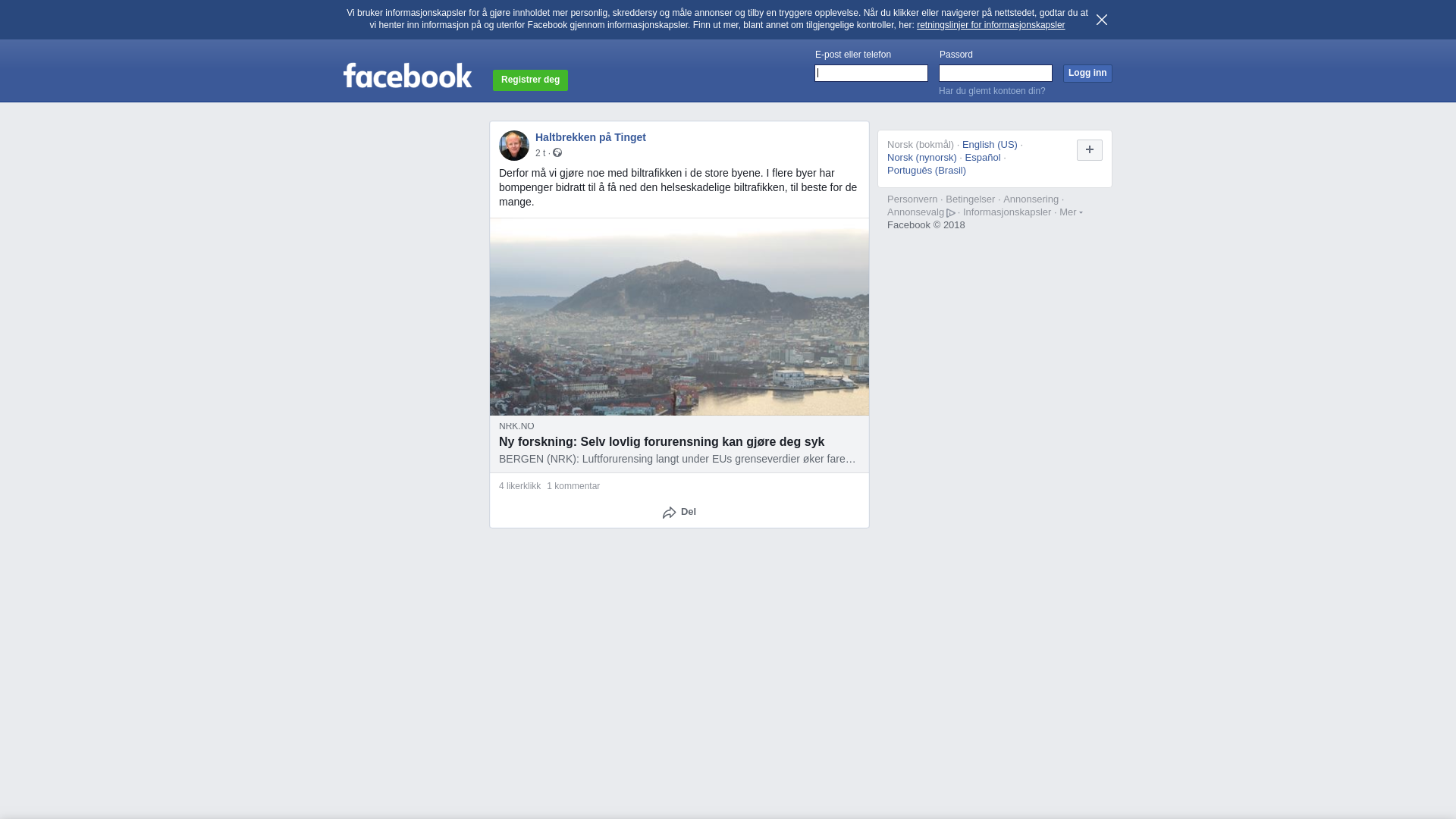Focus the Passord input field
This screenshot has width=1456, height=819.
coord(996,73)
